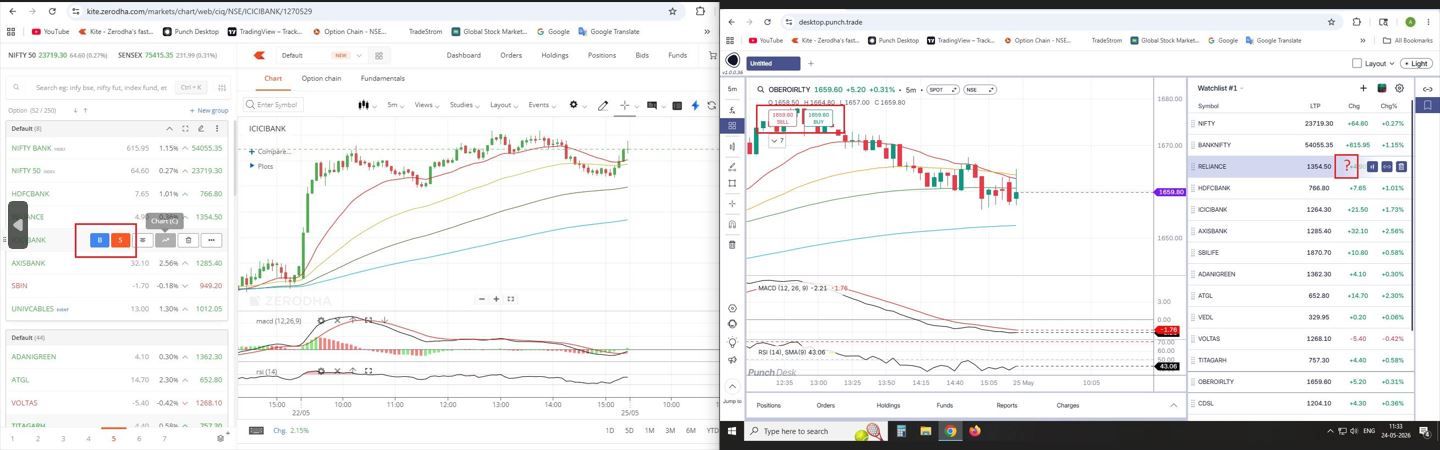Open the NSE exchange selector in Punch chart
1440x450 pixels.
[980, 90]
